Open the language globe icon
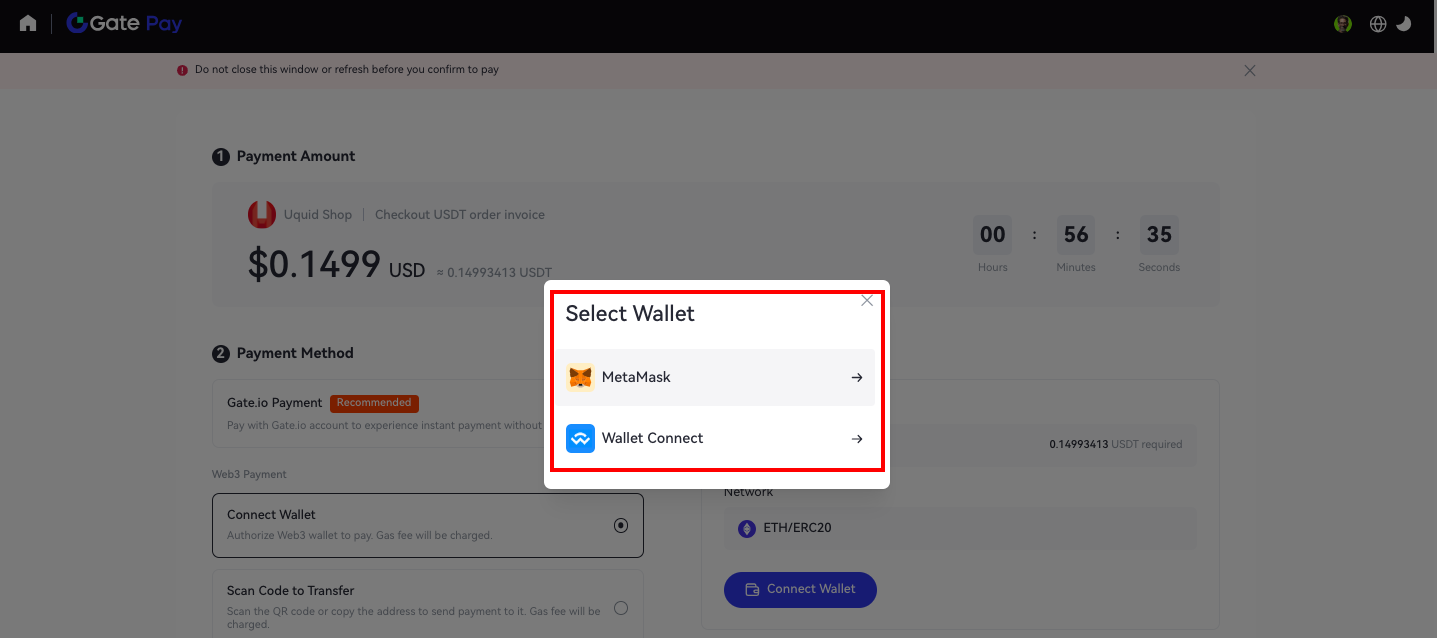Image resolution: width=1437 pixels, height=638 pixels. coord(1378,24)
